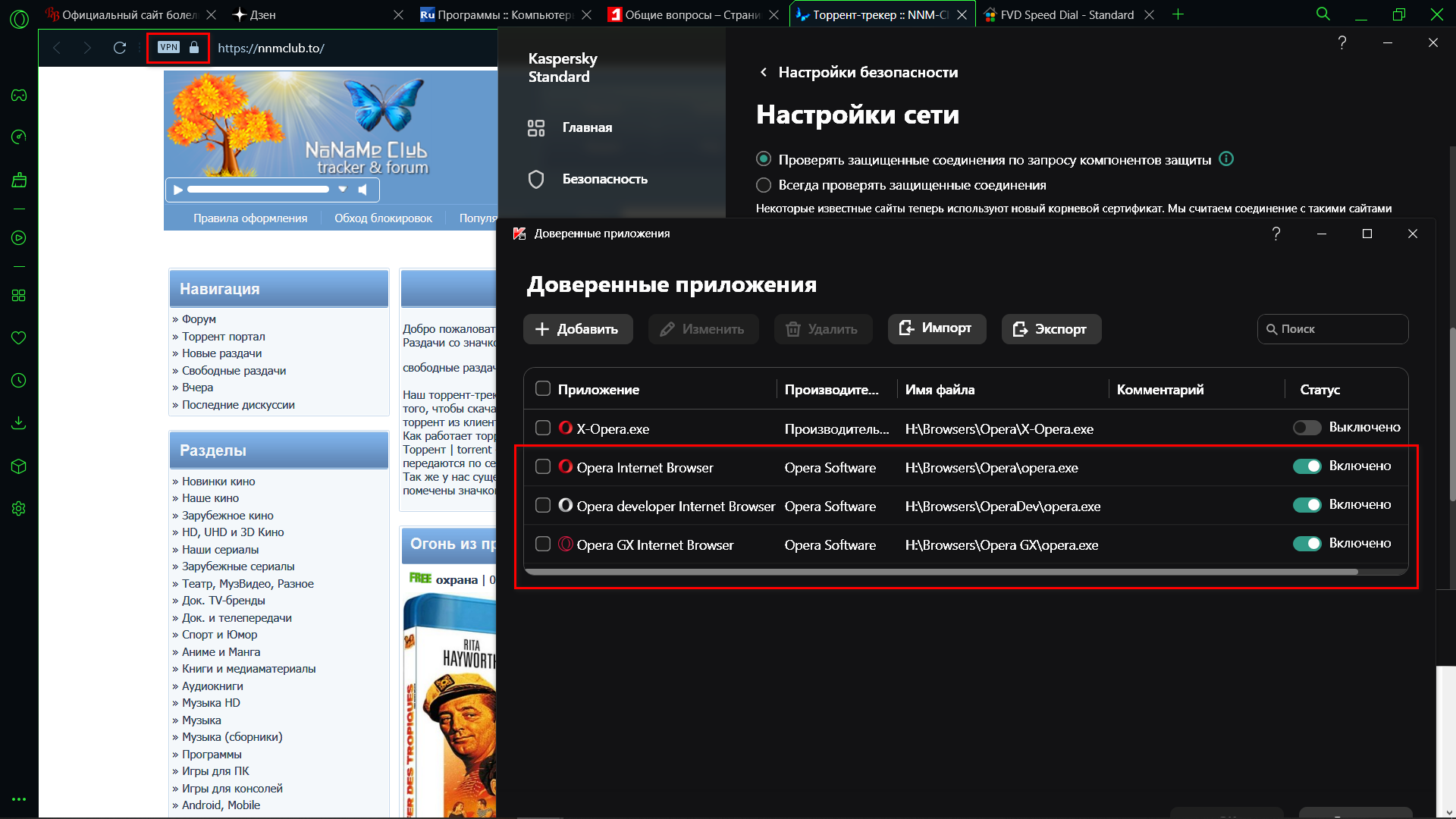Click the info icon beside protected connections option

pyautogui.click(x=1226, y=159)
